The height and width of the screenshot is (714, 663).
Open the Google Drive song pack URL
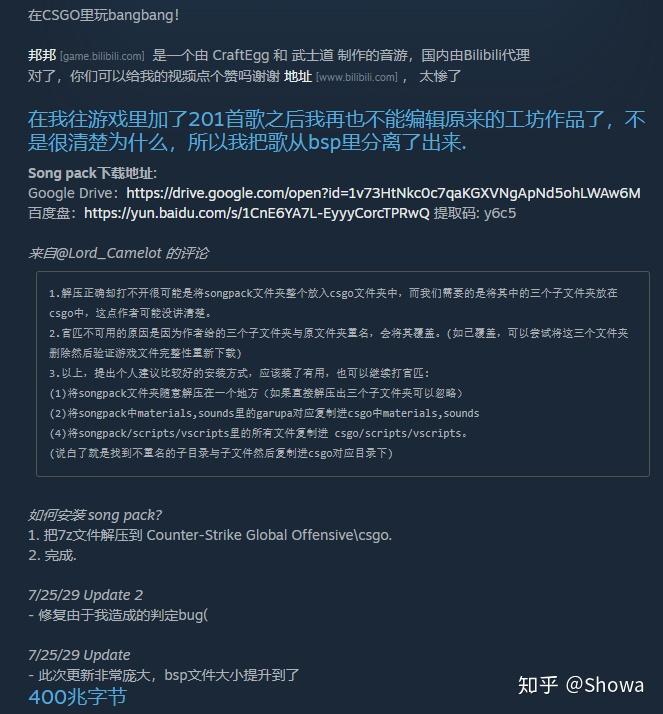tap(383, 193)
